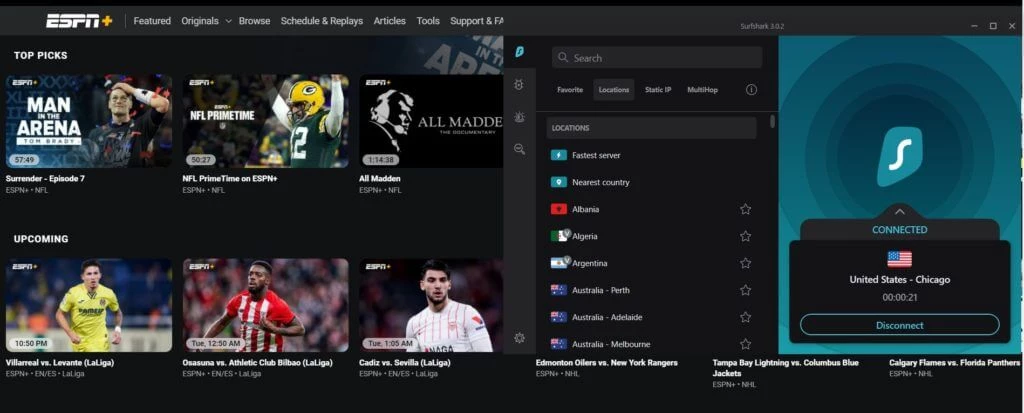Click 'Tampa Bay Lightning vs. Columbus Blue Jackets'
The height and width of the screenshot is (413, 1024).
(785, 368)
